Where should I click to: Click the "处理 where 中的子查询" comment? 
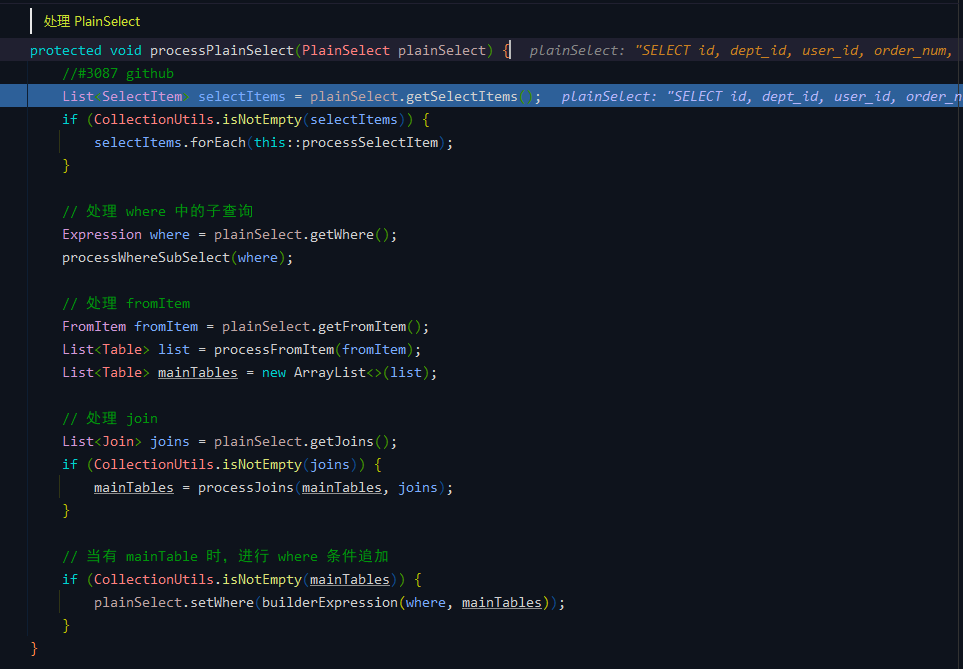pos(157,211)
